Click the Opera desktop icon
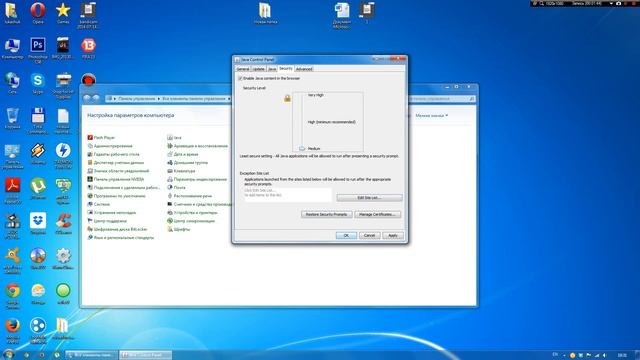The height and width of the screenshot is (360, 640). 38,10
